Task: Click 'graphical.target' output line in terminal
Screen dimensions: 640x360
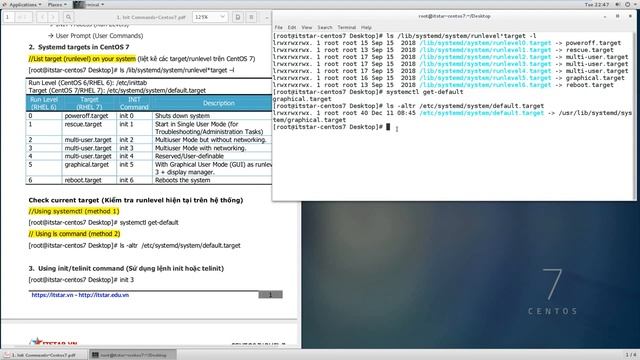Action: 302,99
